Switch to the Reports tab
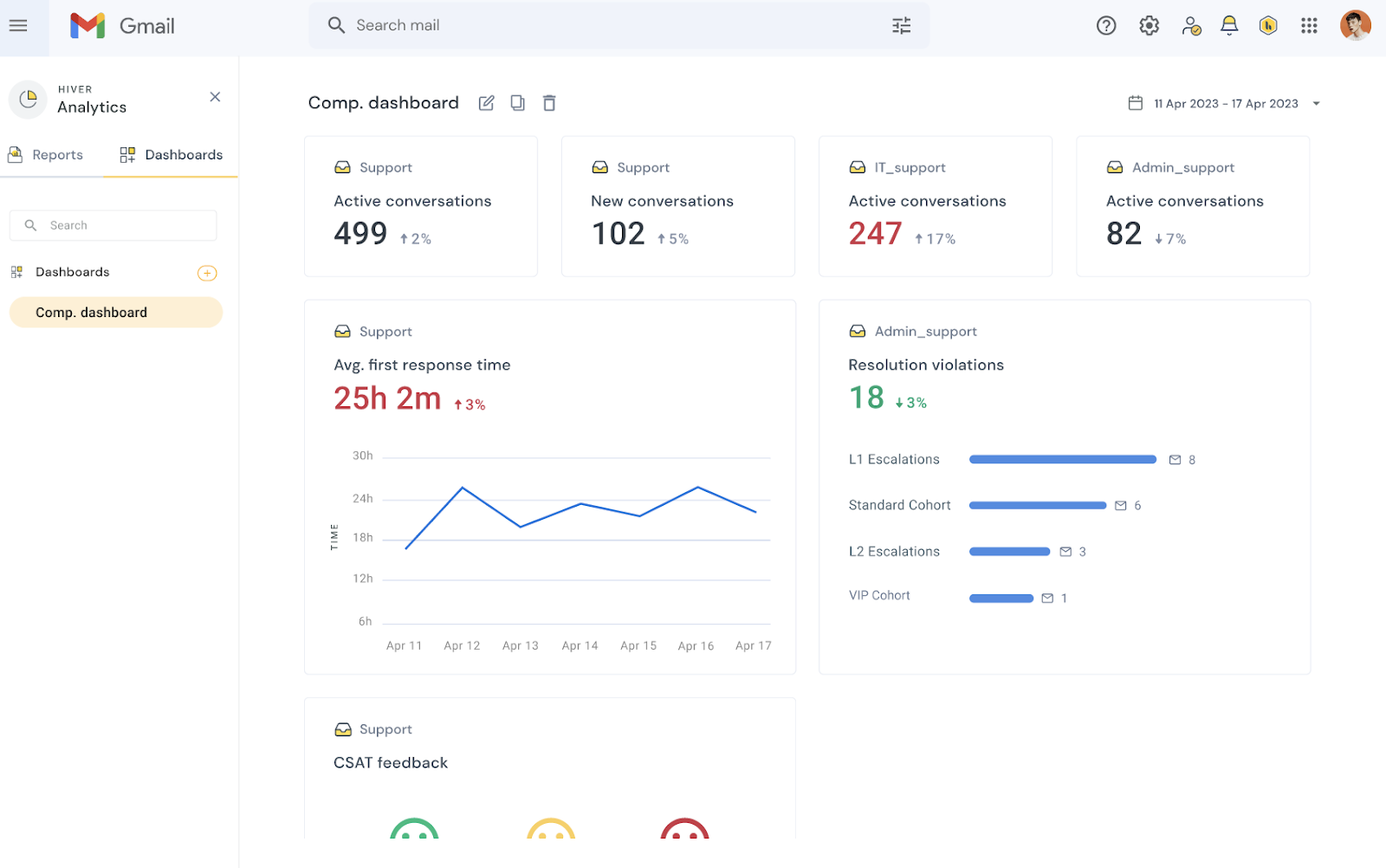Viewport: 1386px width, 868px height. pyautogui.click(x=46, y=155)
